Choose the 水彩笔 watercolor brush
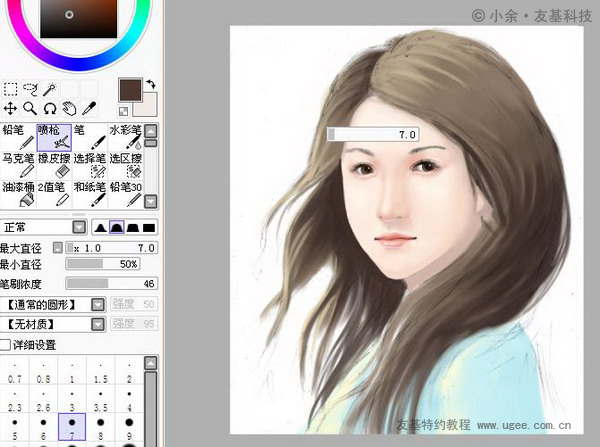600x447 pixels. [x=126, y=137]
